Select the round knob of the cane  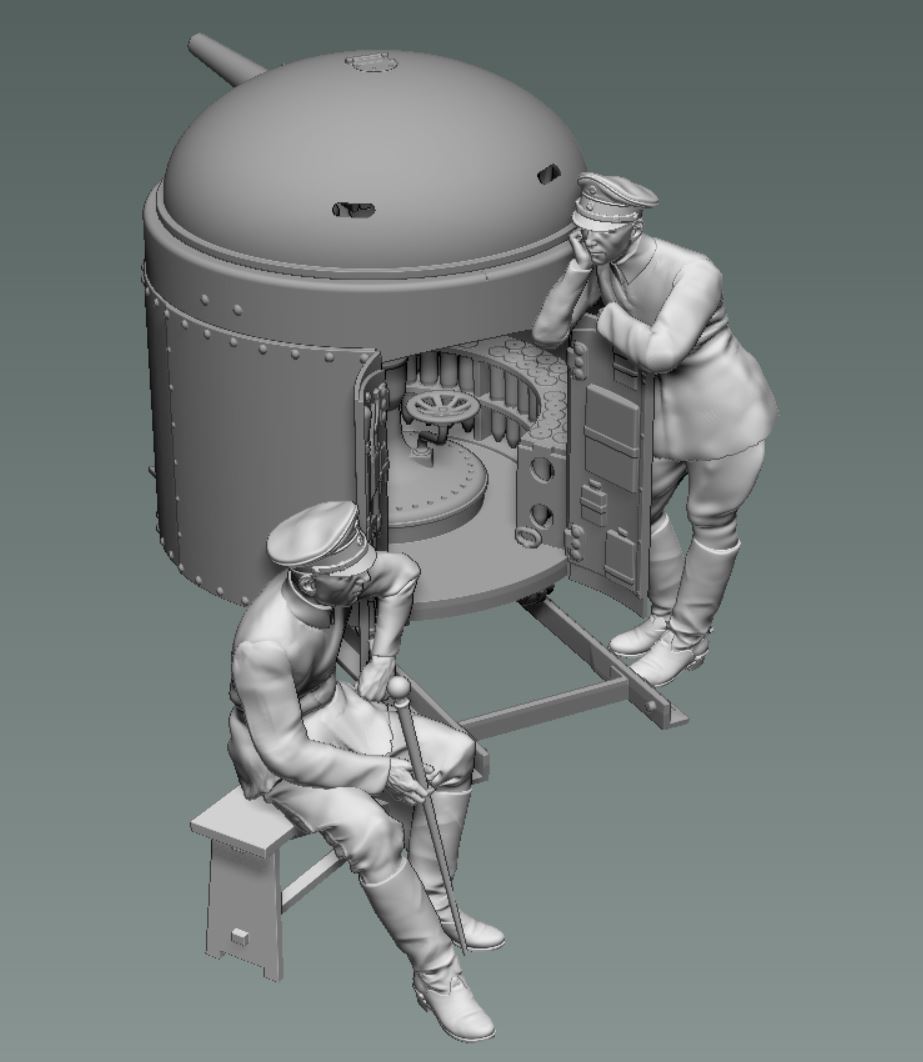coord(399,688)
